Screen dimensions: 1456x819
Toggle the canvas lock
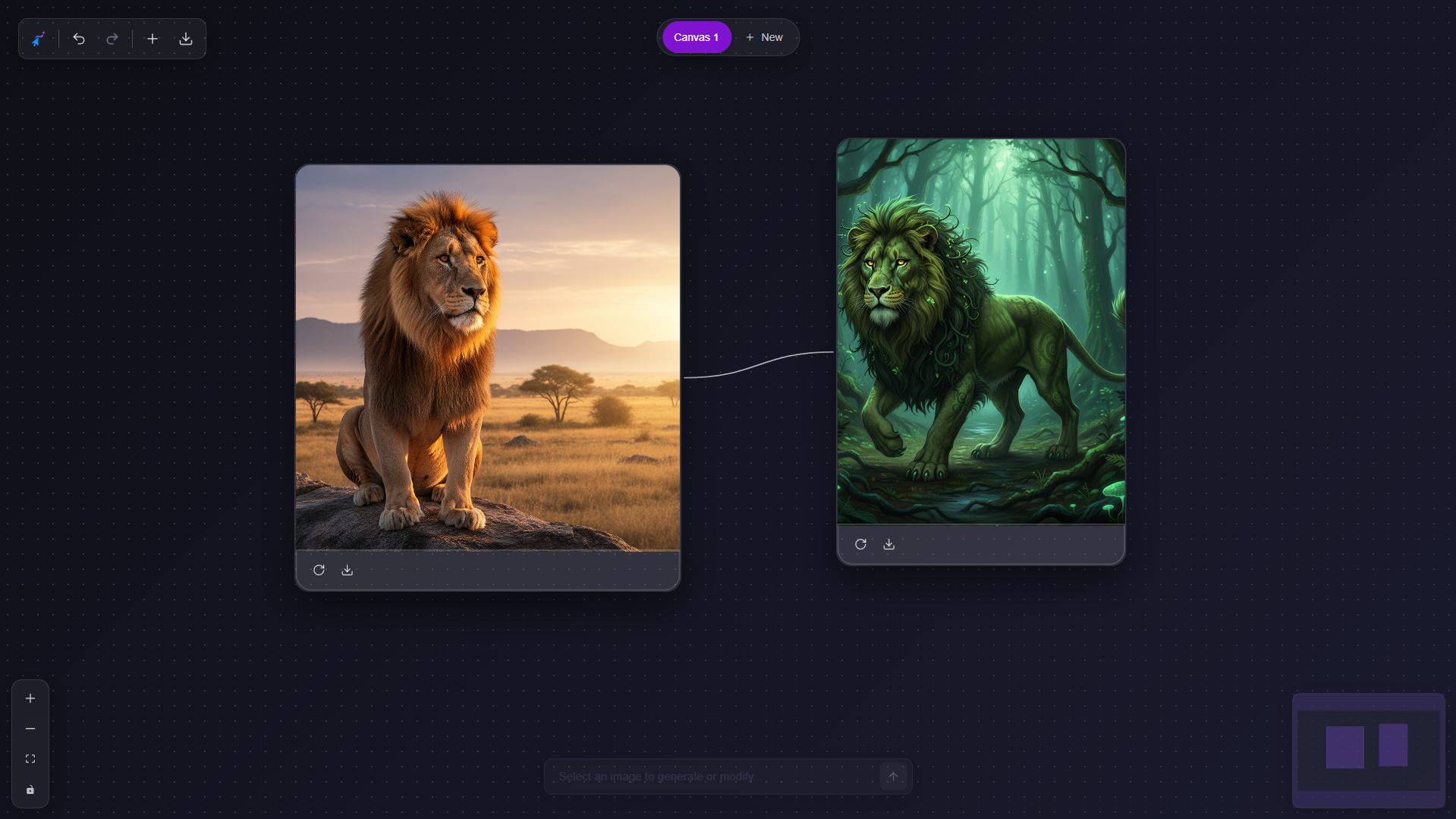[30, 789]
